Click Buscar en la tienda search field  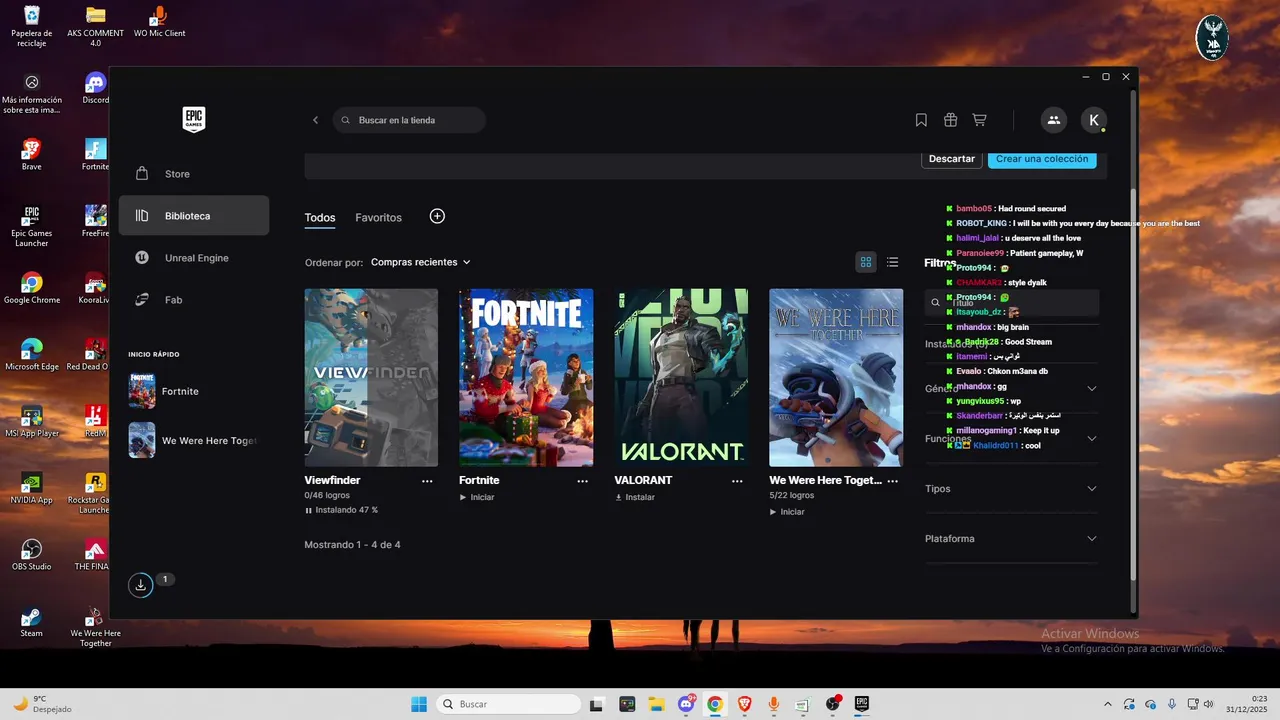[409, 120]
